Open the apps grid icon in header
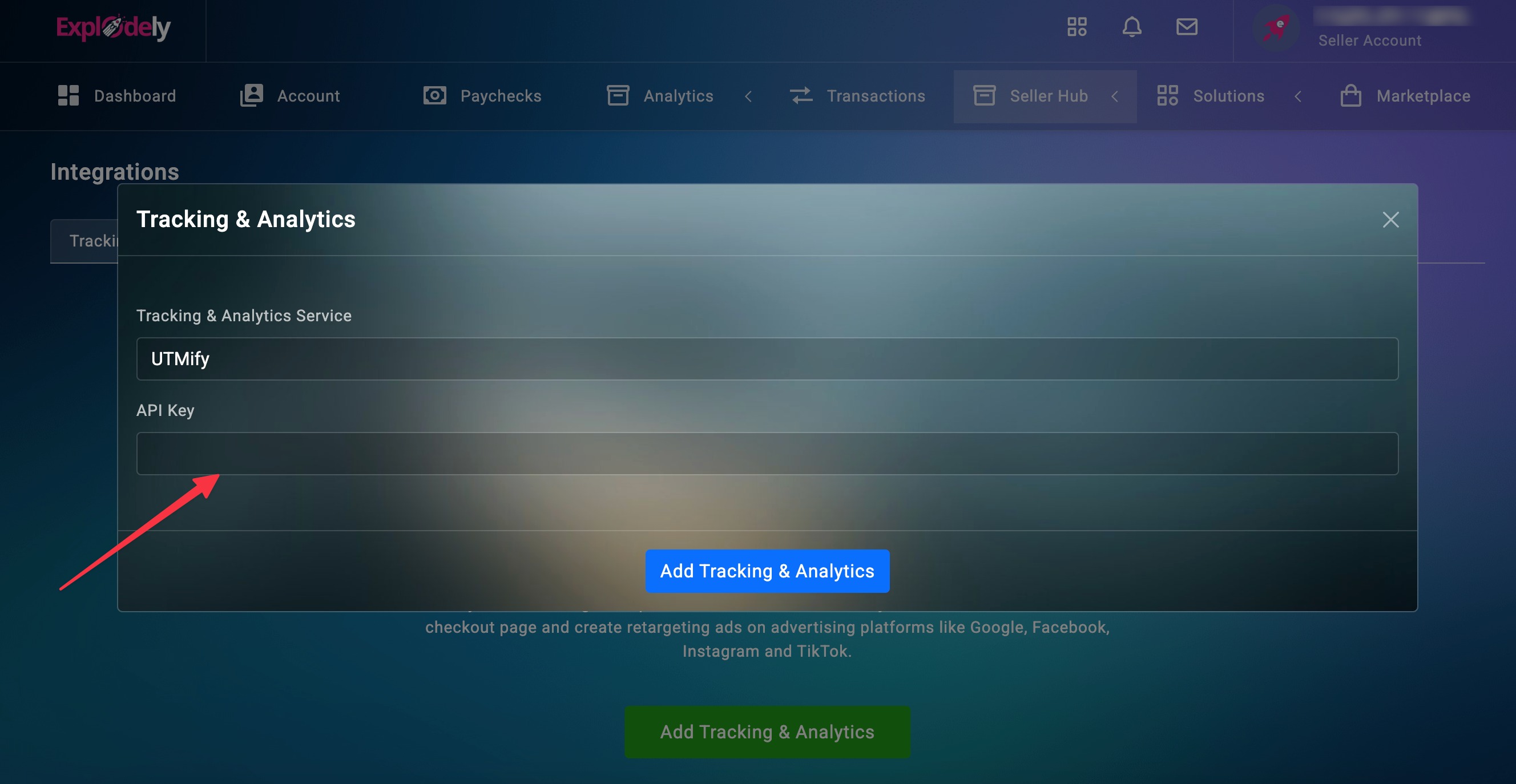This screenshot has height=784, width=1516. [x=1077, y=27]
